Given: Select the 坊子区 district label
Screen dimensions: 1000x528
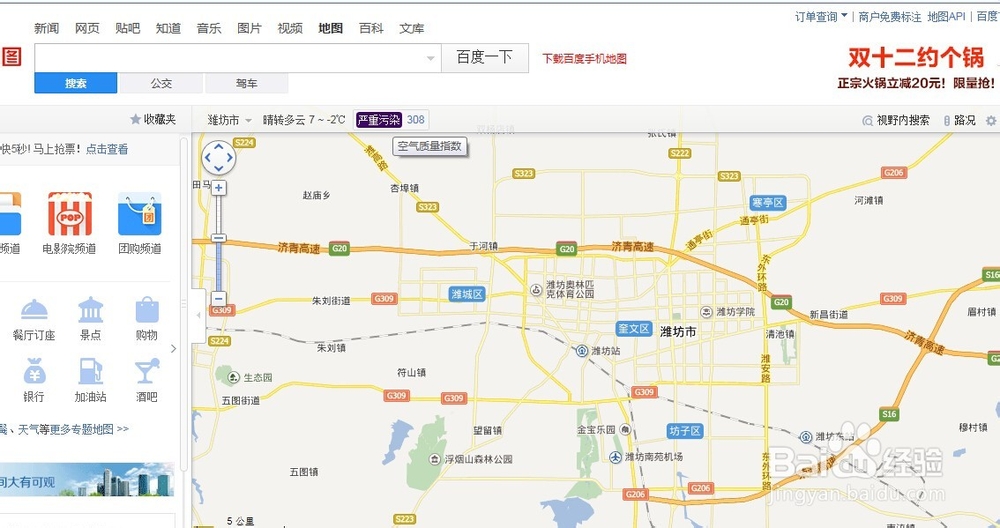Looking at the screenshot, I should [686, 431].
